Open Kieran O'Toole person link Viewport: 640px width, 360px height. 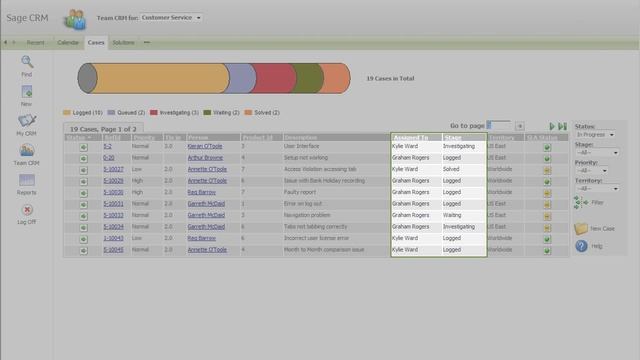point(205,146)
